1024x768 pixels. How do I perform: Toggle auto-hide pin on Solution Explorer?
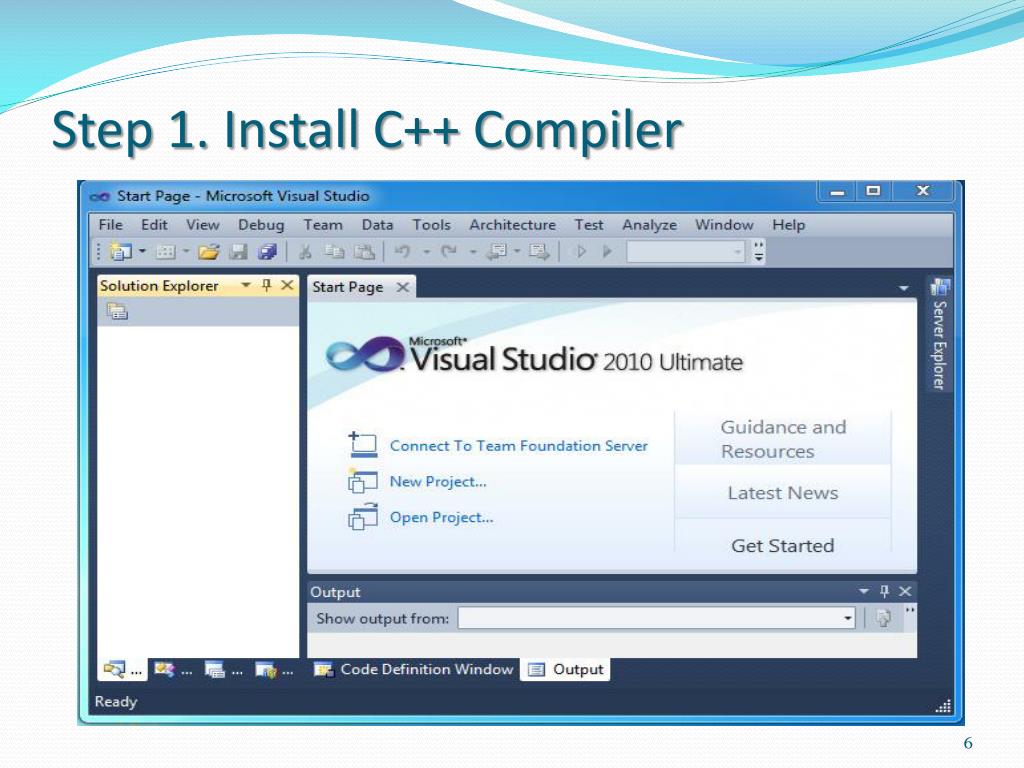click(266, 285)
